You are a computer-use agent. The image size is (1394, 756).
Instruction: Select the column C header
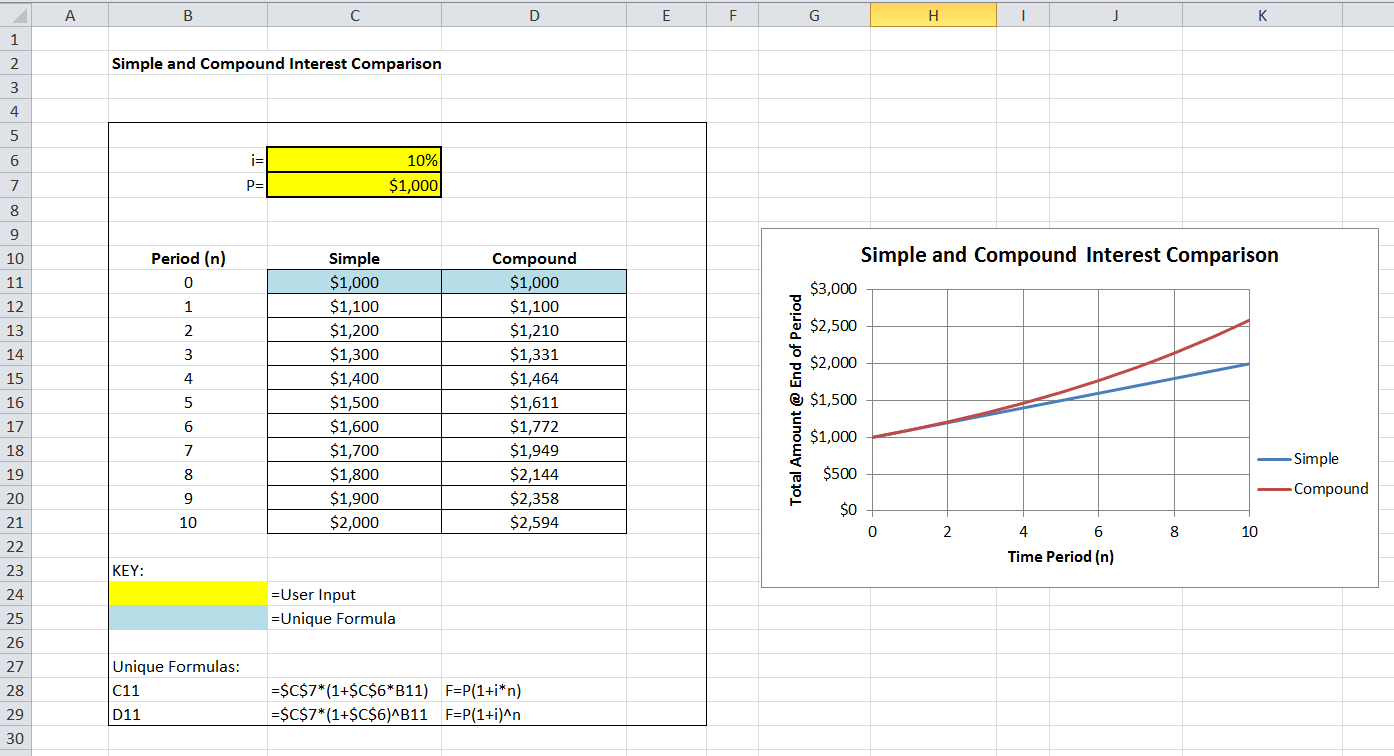point(354,15)
